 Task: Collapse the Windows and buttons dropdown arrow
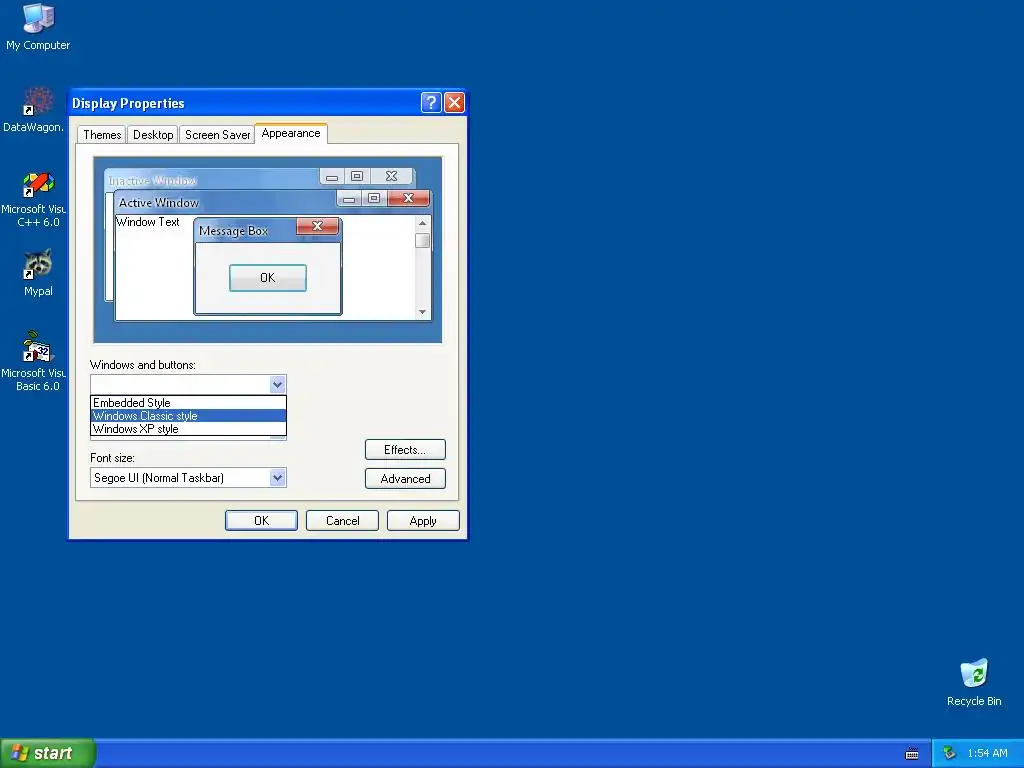[x=278, y=385]
